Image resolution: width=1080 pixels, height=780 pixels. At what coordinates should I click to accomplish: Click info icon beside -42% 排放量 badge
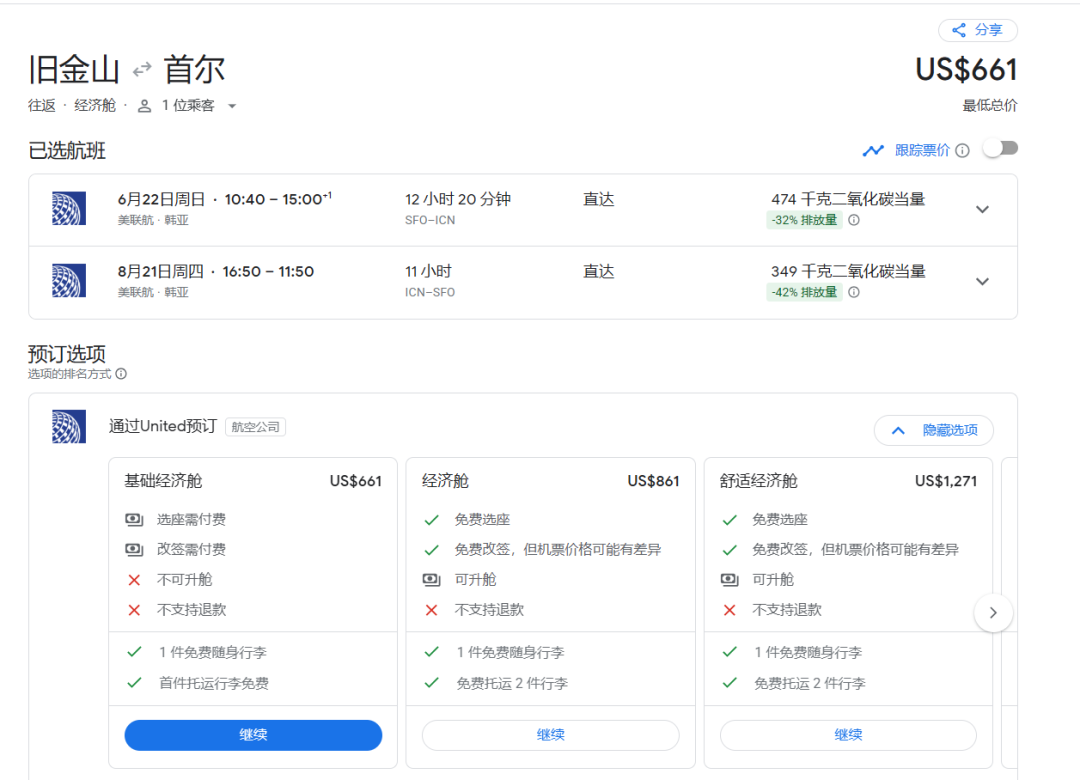(854, 292)
